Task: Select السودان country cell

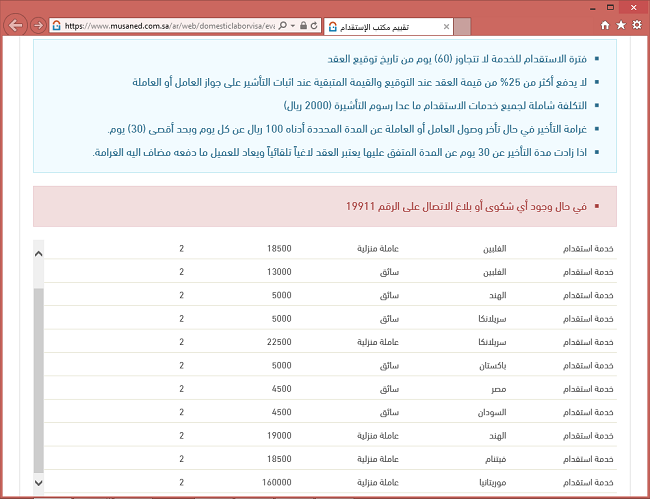Action: pyautogui.click(x=492, y=412)
